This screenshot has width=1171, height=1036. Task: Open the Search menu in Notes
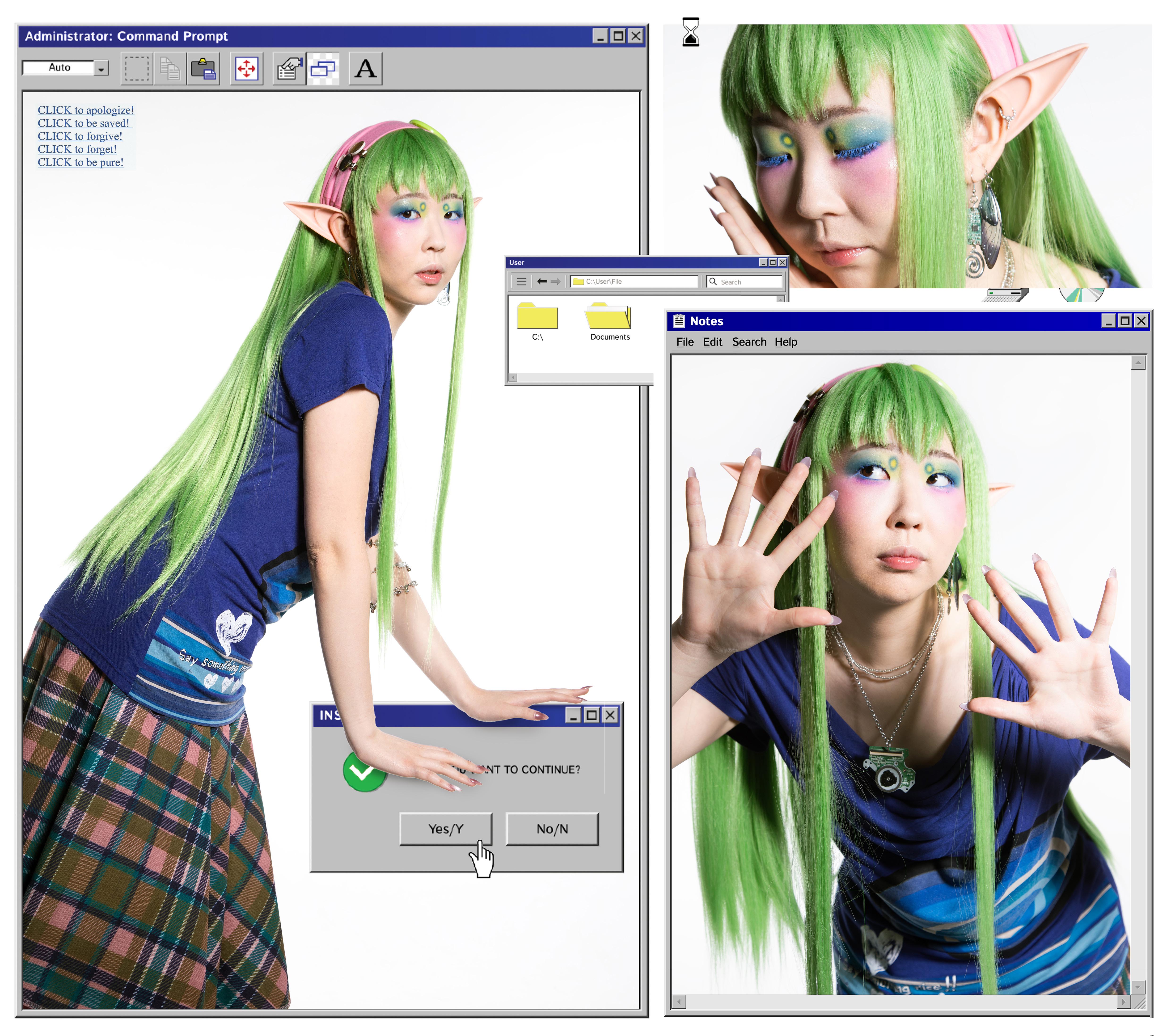(x=749, y=342)
